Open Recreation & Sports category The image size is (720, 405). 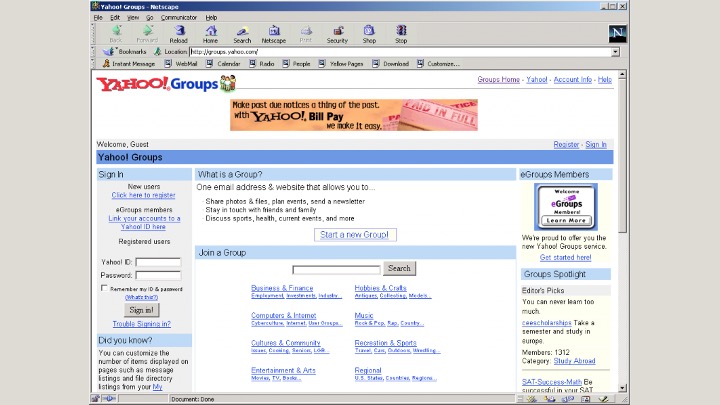(385, 343)
